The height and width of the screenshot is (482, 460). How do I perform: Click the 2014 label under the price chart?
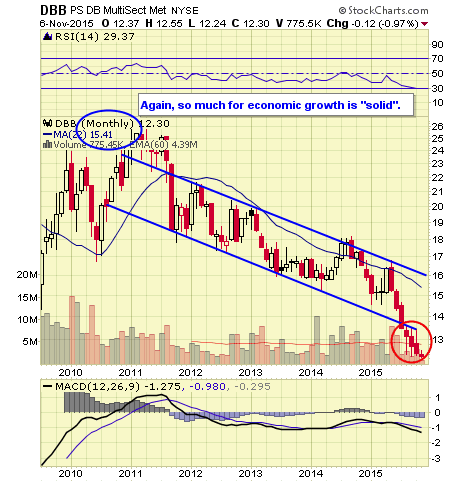point(311,372)
